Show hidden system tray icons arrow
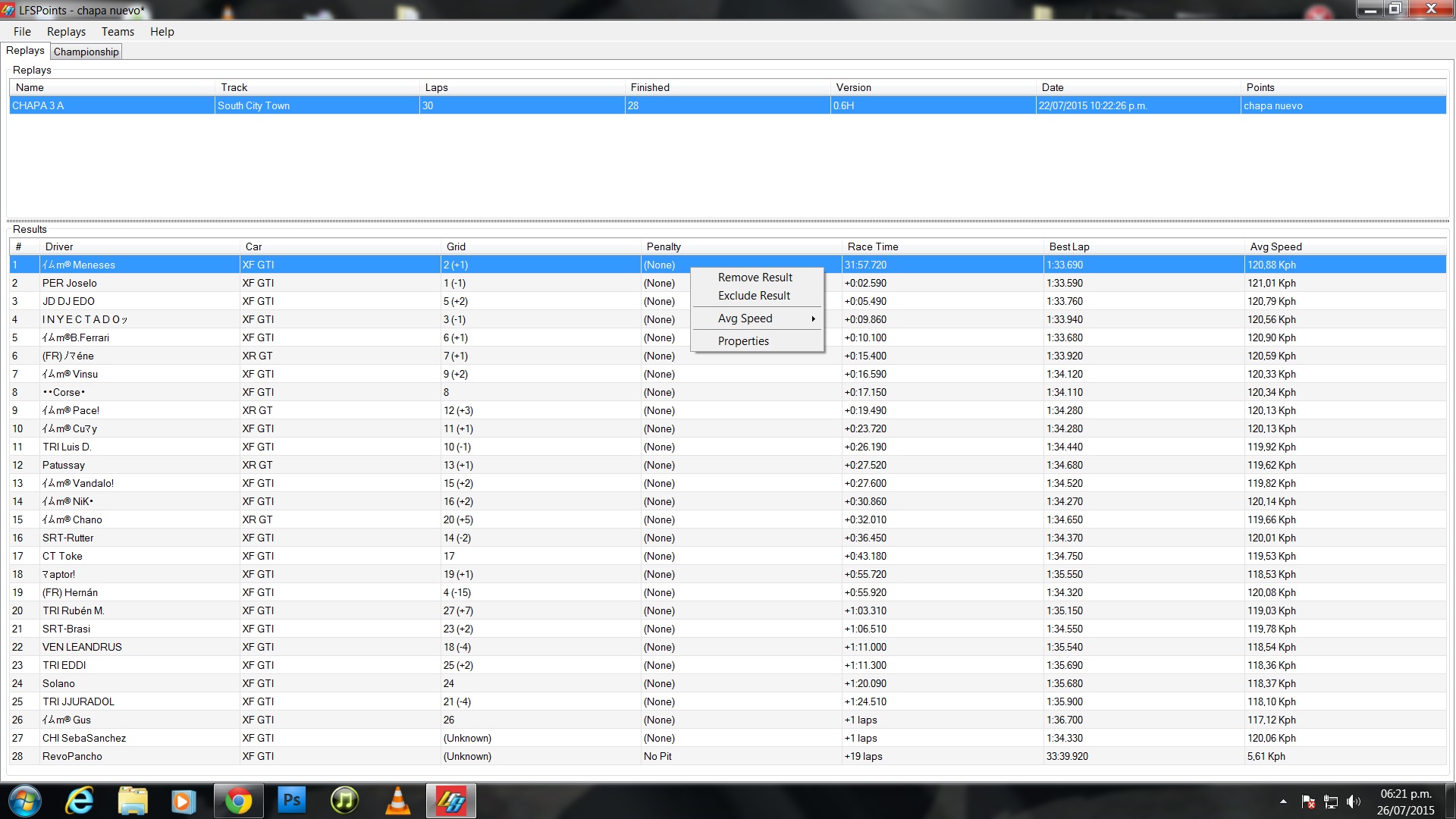The image size is (1456, 819). pos(1283,802)
